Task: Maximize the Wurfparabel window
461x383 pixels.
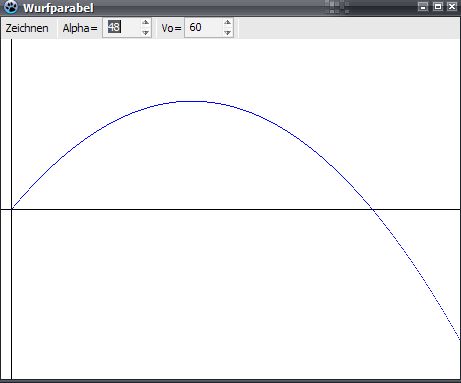Action: coord(438,6)
